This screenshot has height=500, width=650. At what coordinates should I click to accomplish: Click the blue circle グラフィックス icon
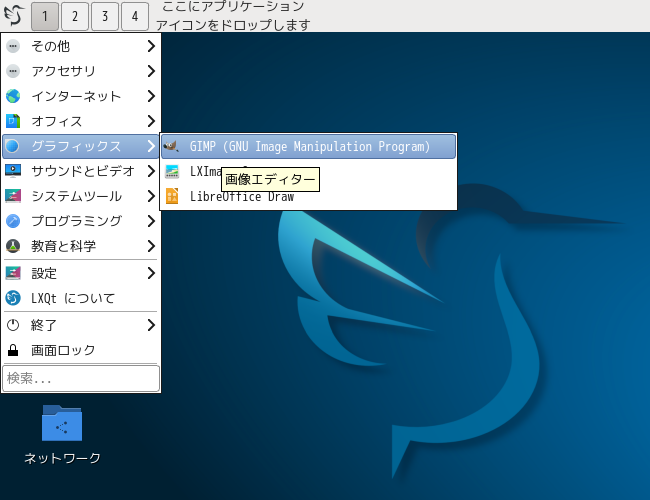[12, 146]
